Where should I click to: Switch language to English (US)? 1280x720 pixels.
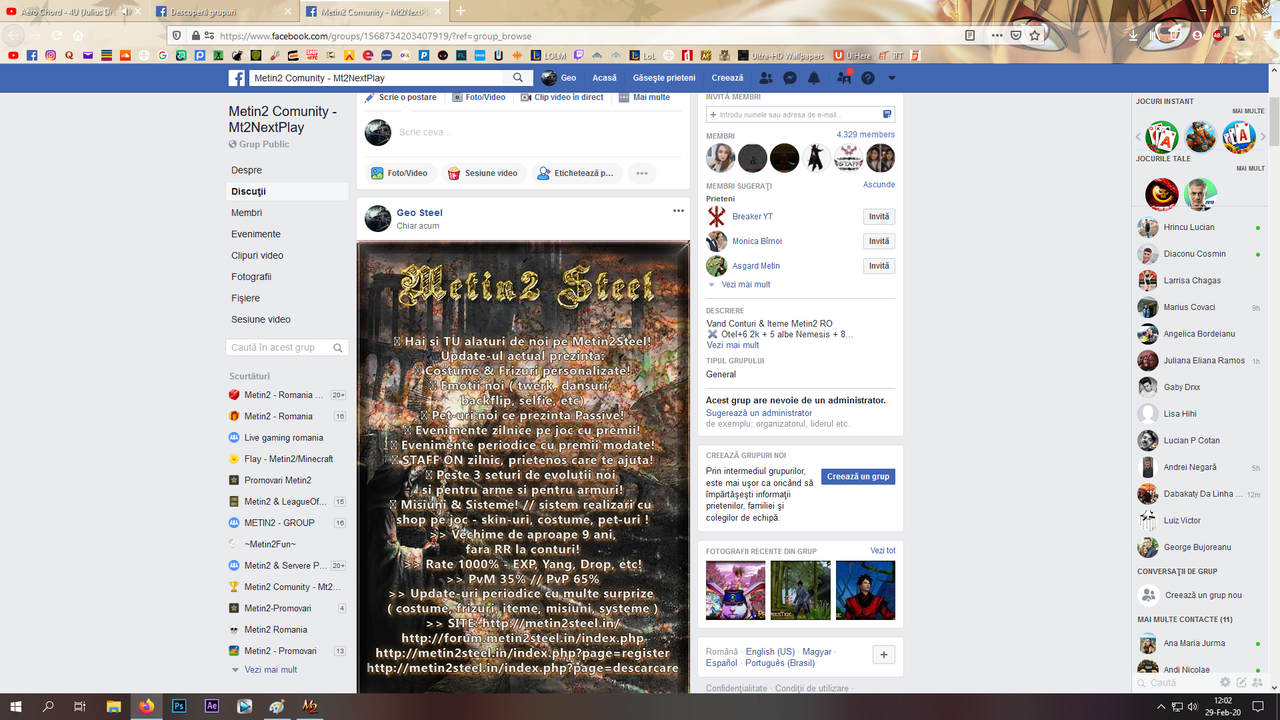(770, 652)
